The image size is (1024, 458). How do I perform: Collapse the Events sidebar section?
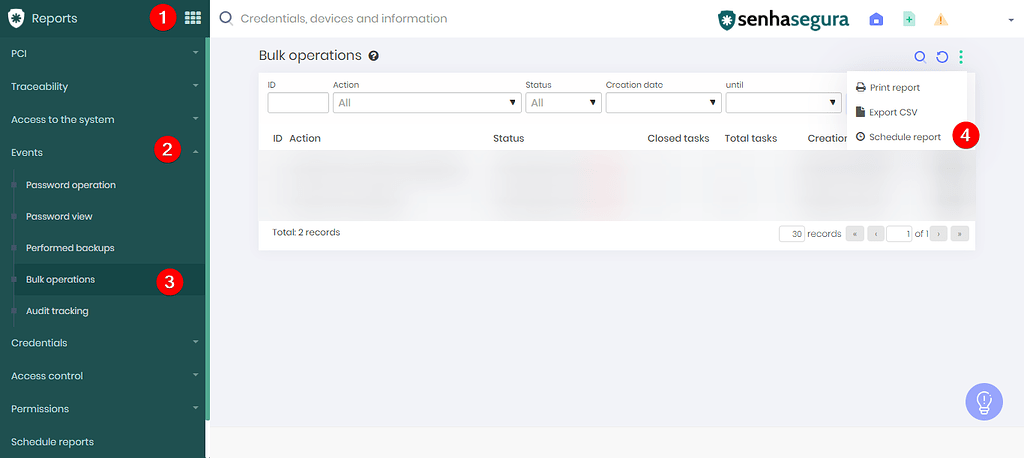[196, 152]
